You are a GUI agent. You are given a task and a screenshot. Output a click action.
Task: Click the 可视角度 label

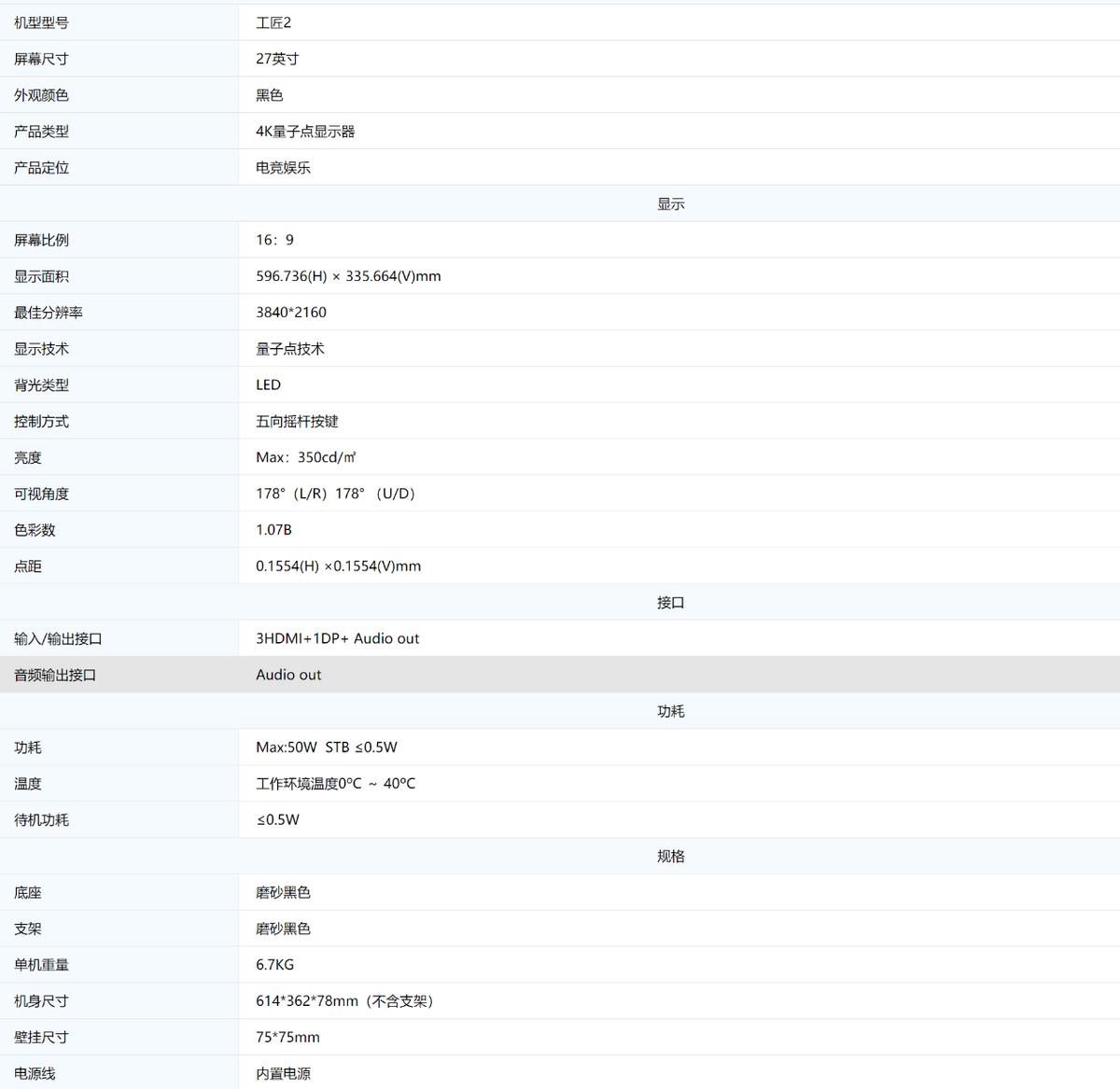click(41, 494)
